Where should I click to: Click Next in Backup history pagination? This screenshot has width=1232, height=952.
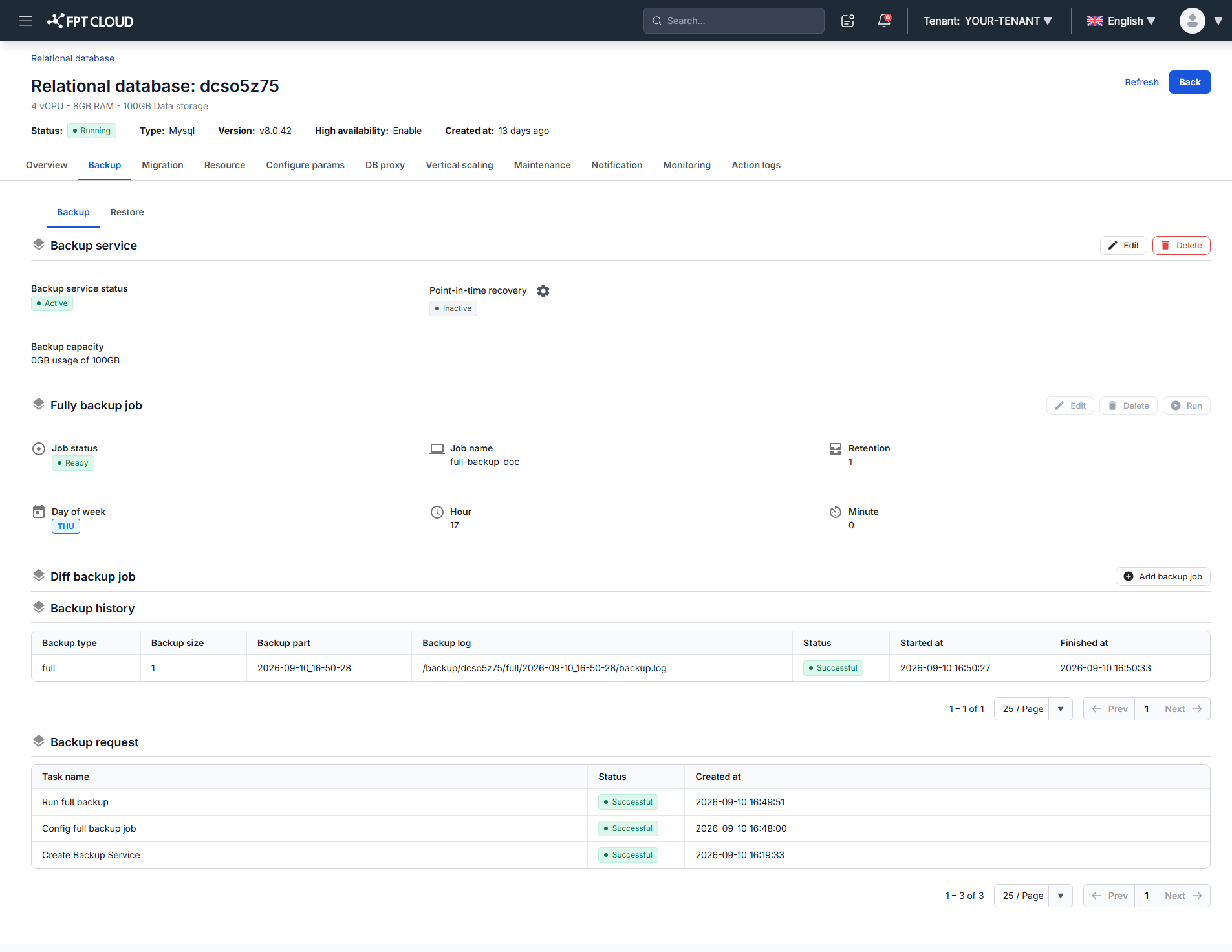1183,709
